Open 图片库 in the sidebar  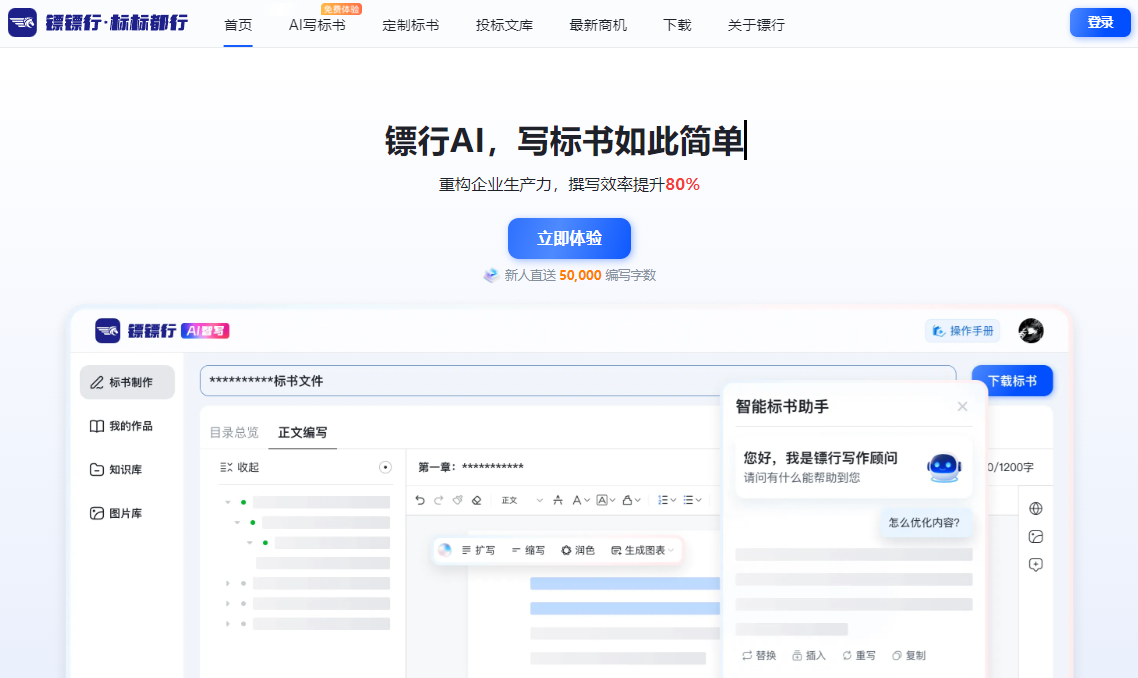pyautogui.click(x=127, y=512)
